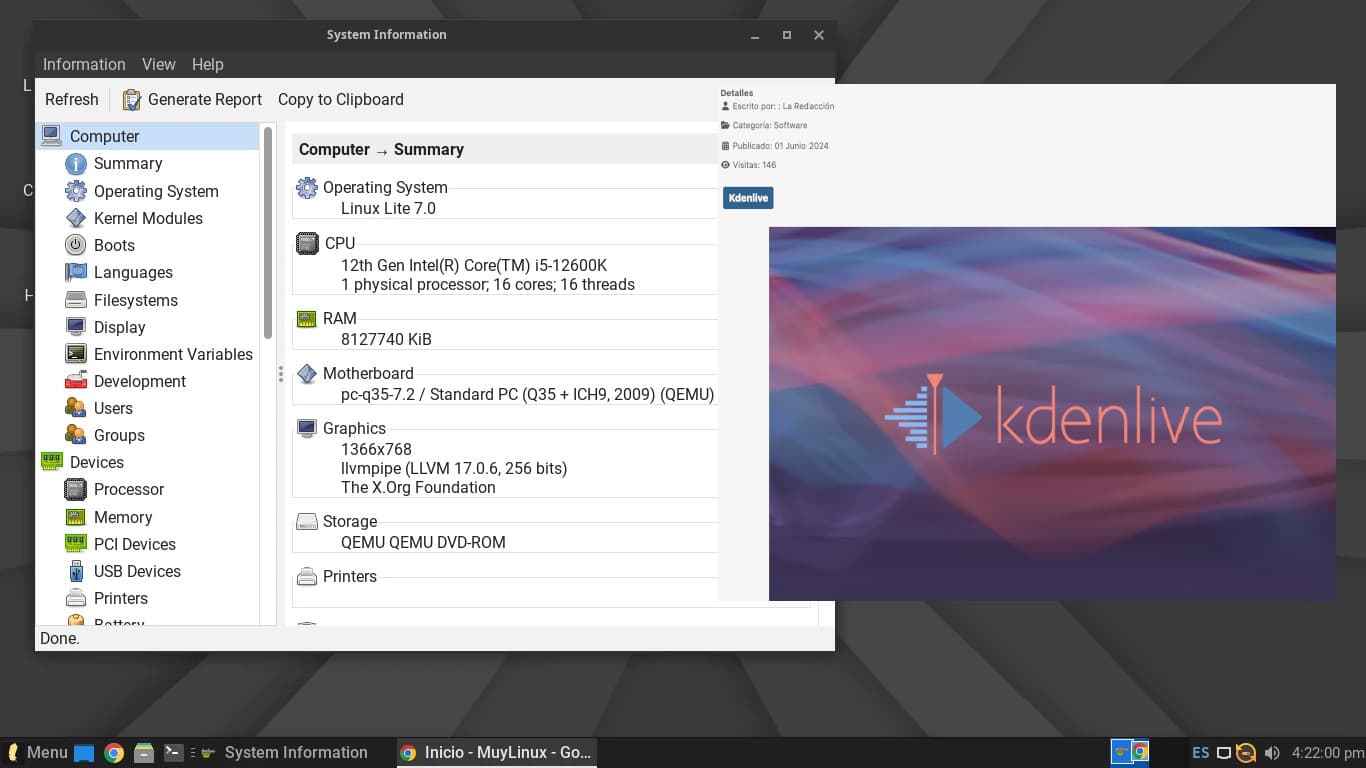Click the Graphics summary heading
The image size is (1366, 768).
(x=354, y=428)
